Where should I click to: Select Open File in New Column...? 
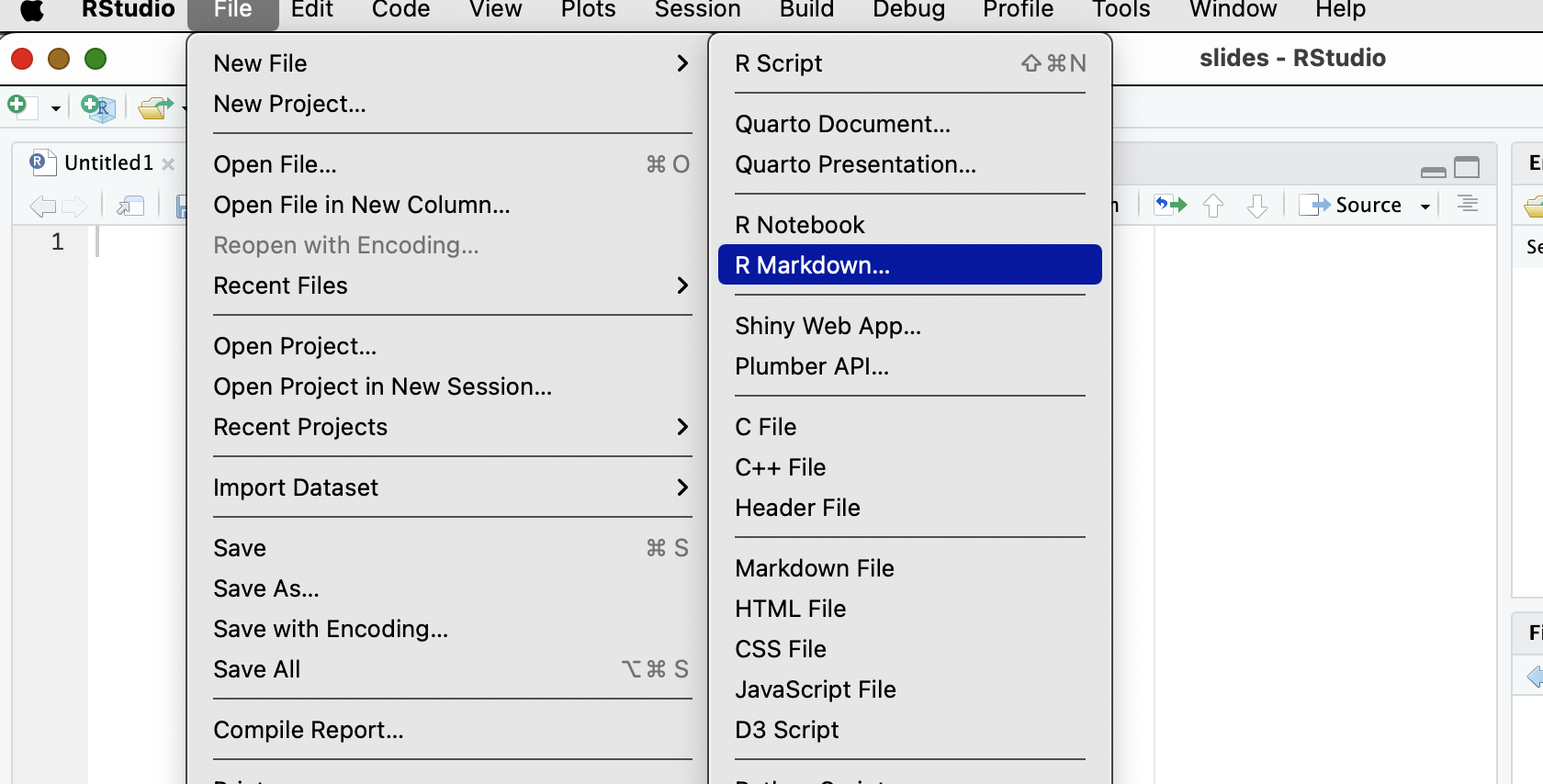pos(452,205)
